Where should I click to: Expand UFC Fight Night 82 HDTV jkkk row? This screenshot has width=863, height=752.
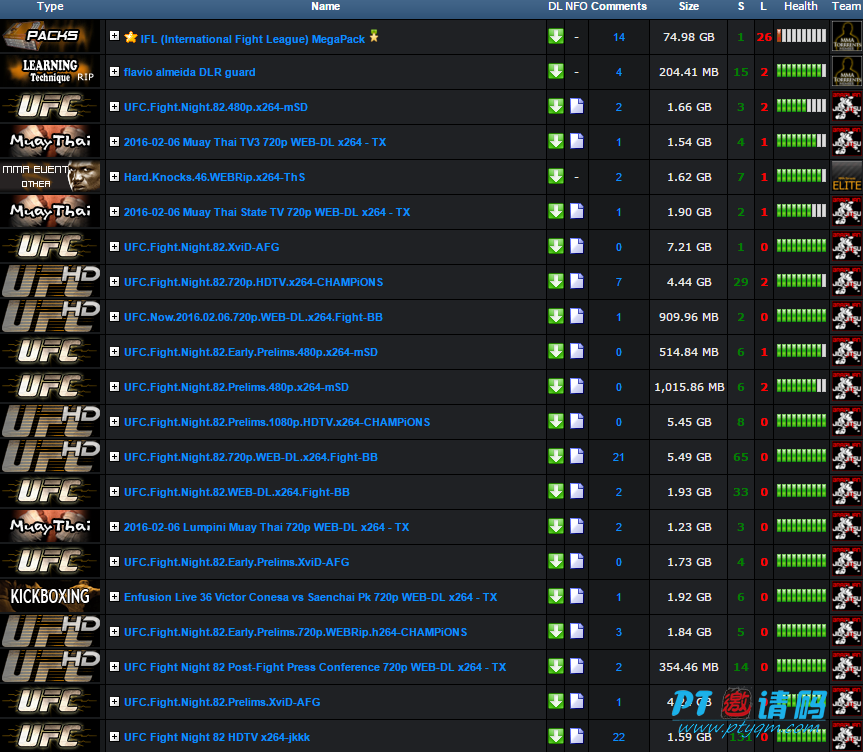pyautogui.click(x=114, y=736)
